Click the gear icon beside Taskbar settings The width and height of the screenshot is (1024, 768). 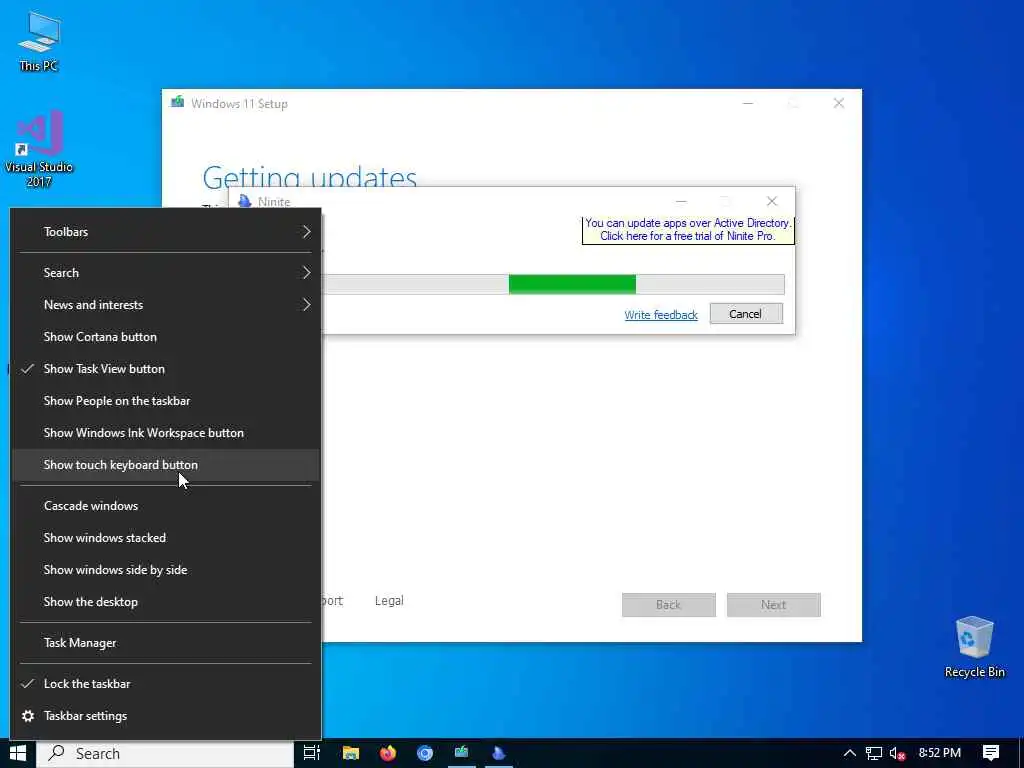(x=27, y=716)
